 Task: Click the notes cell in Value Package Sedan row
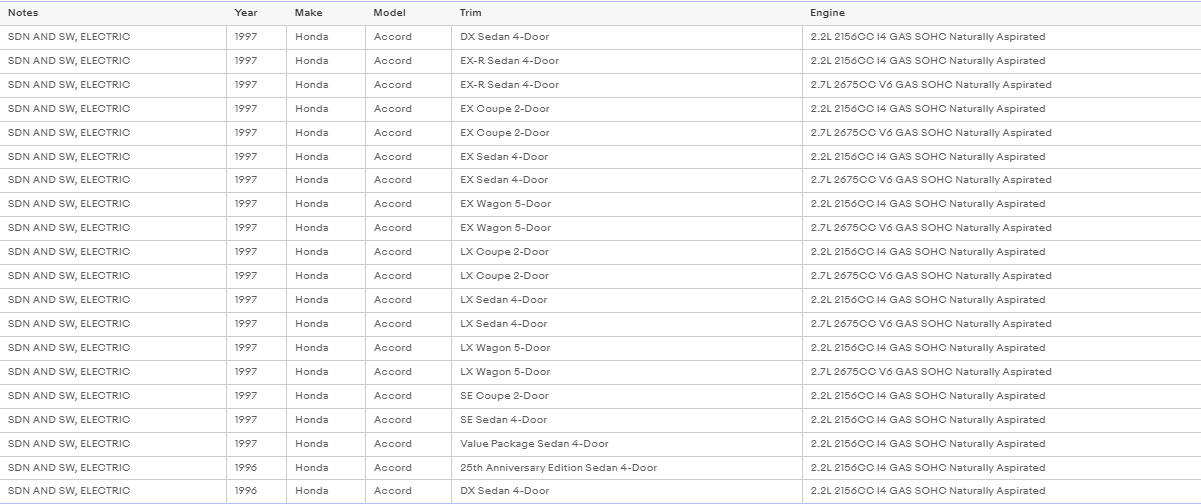(x=113, y=444)
